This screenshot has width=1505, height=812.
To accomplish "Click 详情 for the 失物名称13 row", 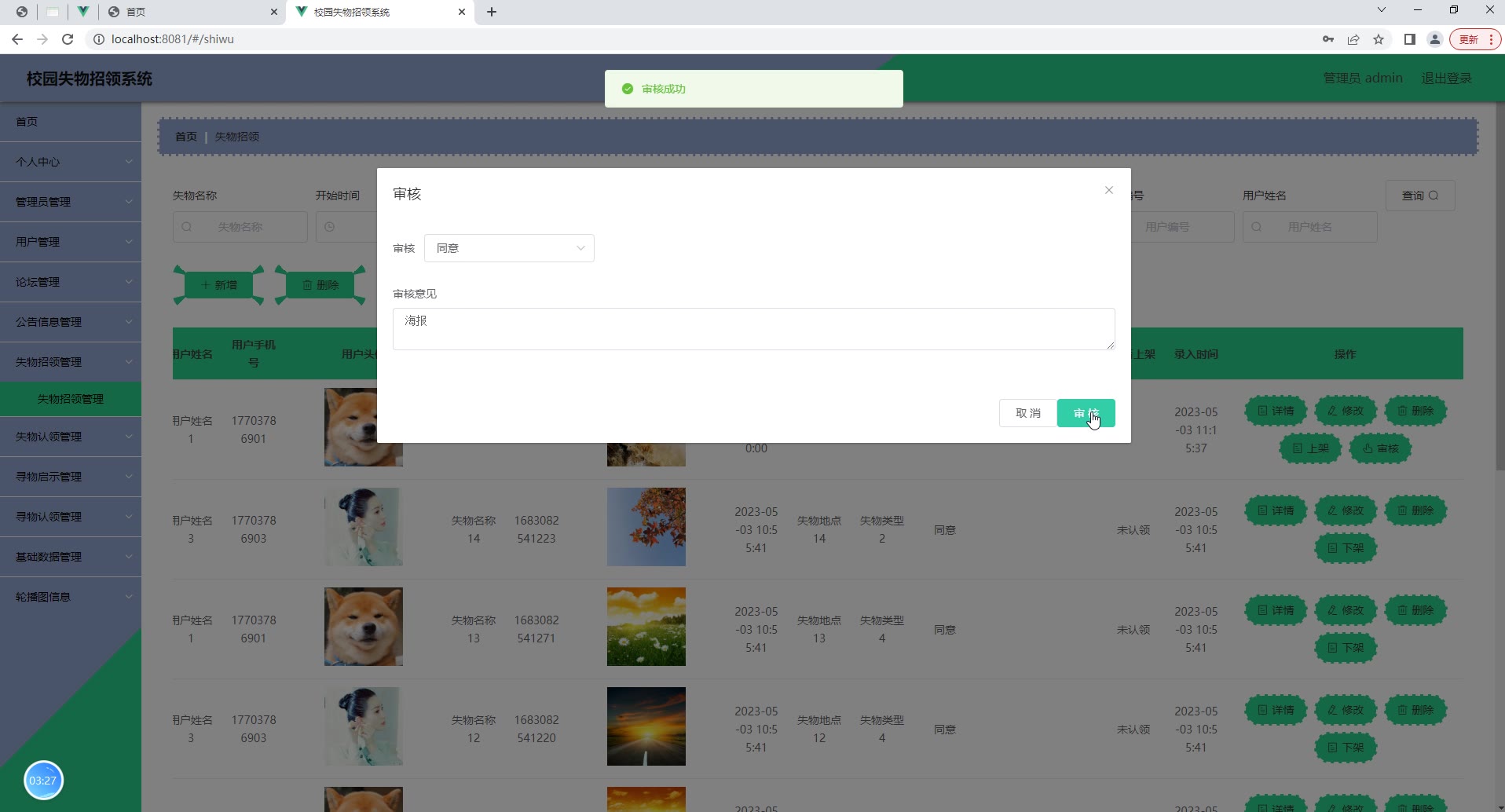I will point(1276,610).
